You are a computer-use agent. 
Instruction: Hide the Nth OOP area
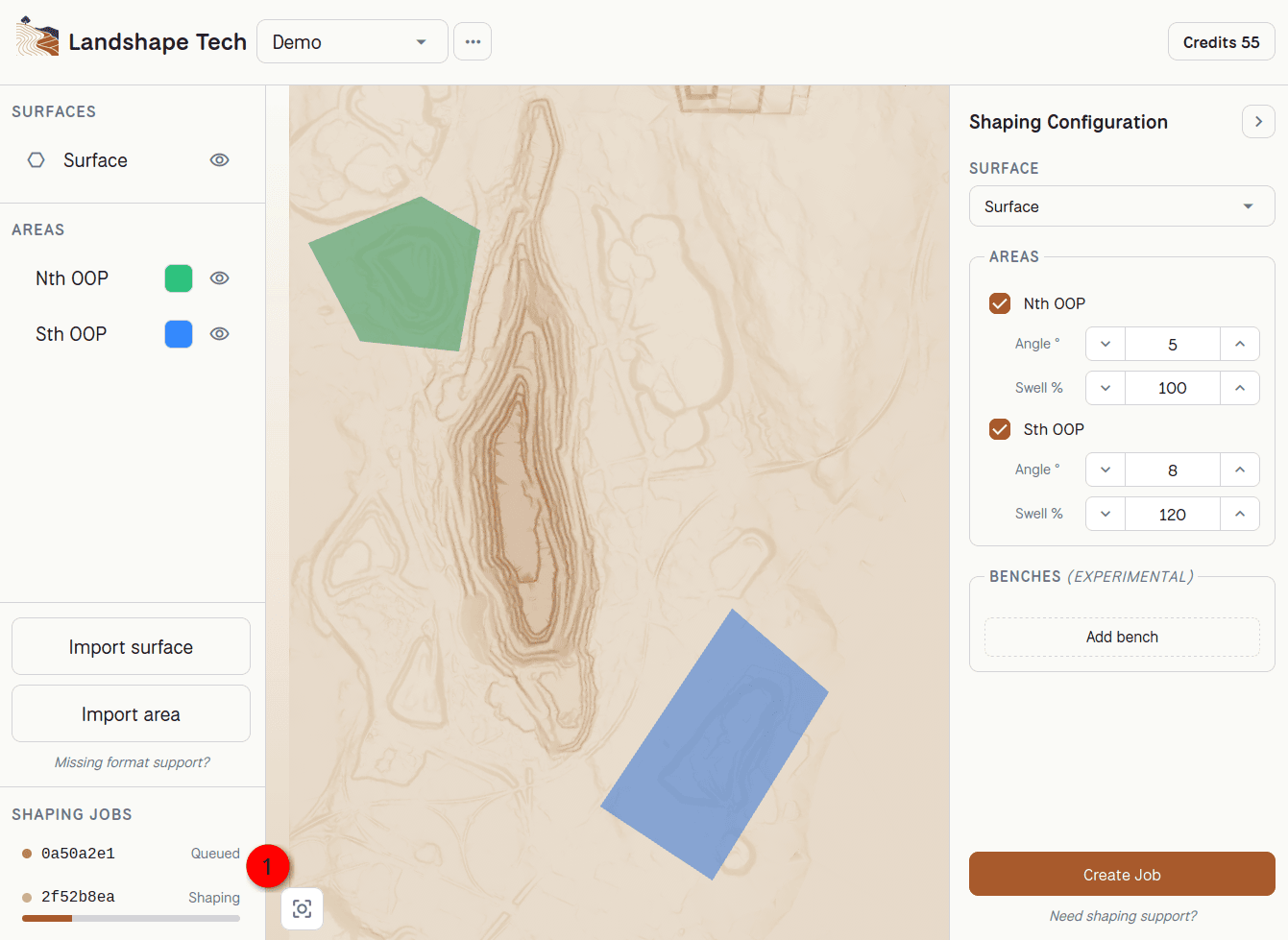[x=220, y=278]
